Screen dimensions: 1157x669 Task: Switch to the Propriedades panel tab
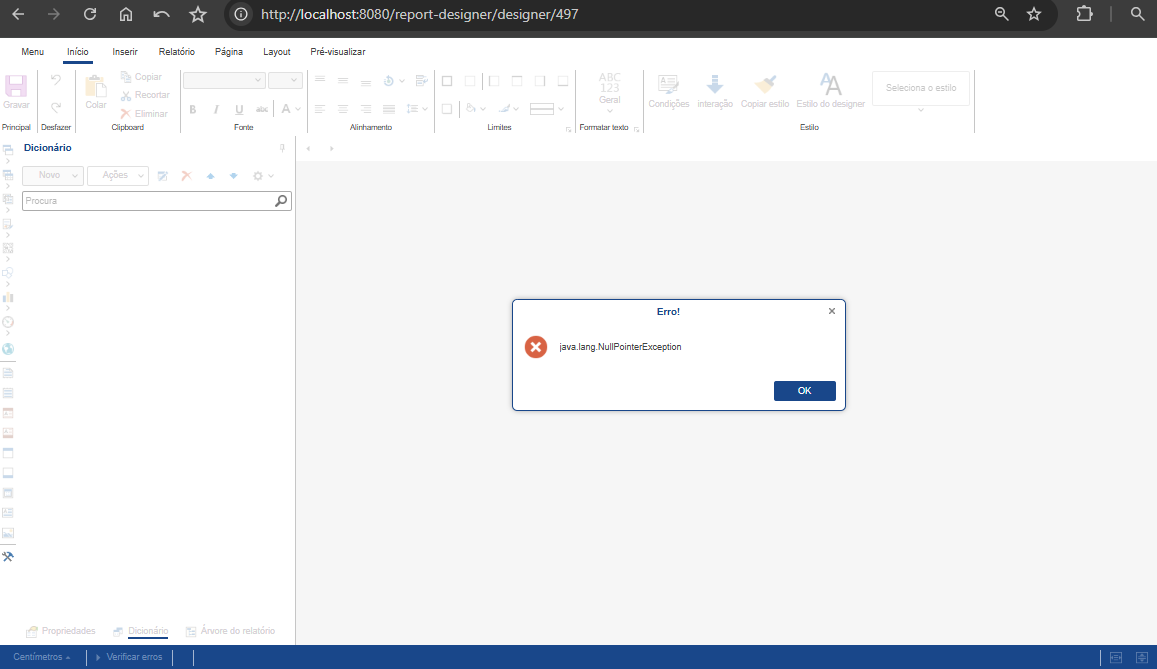[x=61, y=631]
